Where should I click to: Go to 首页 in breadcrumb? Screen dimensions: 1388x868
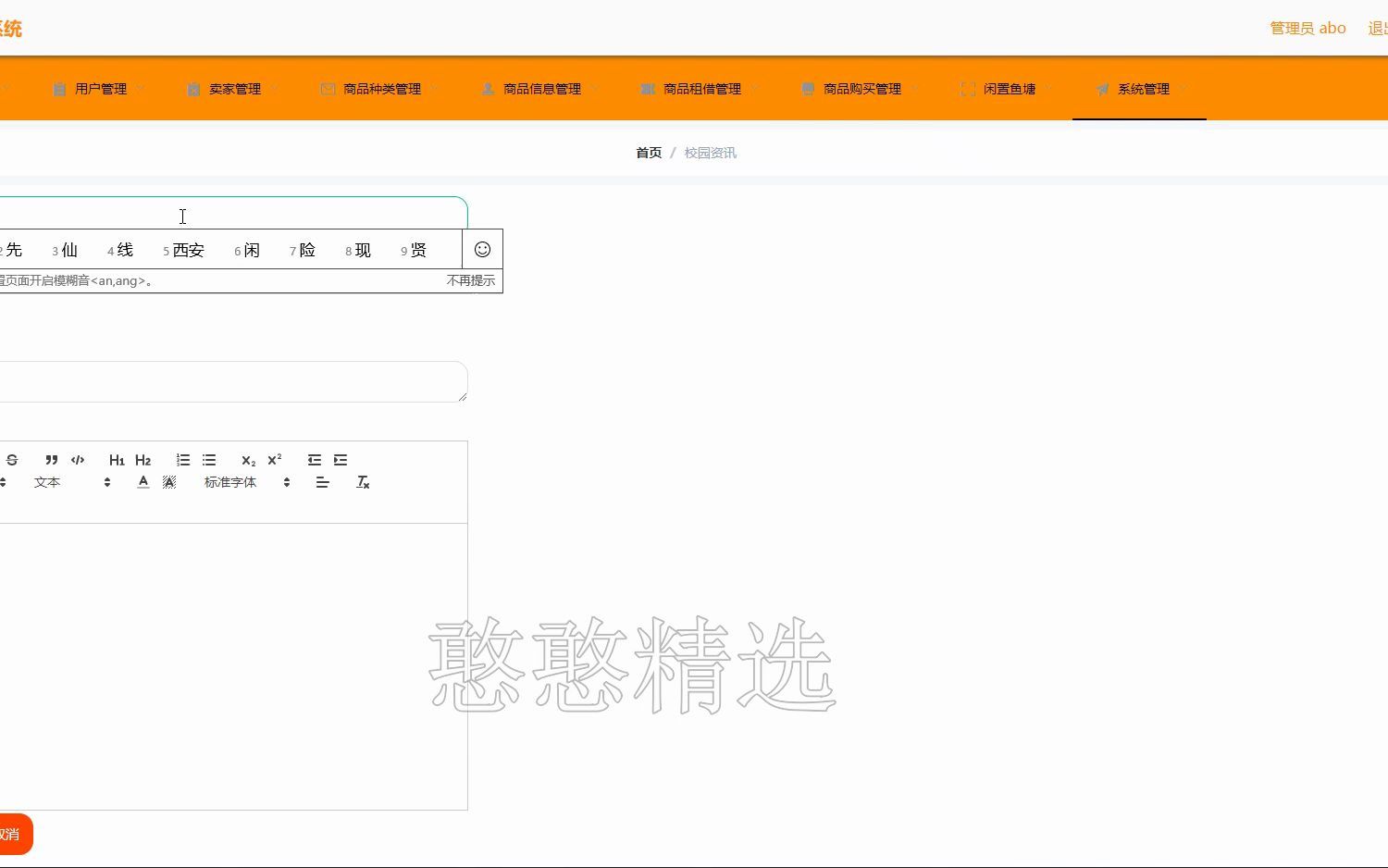649,153
